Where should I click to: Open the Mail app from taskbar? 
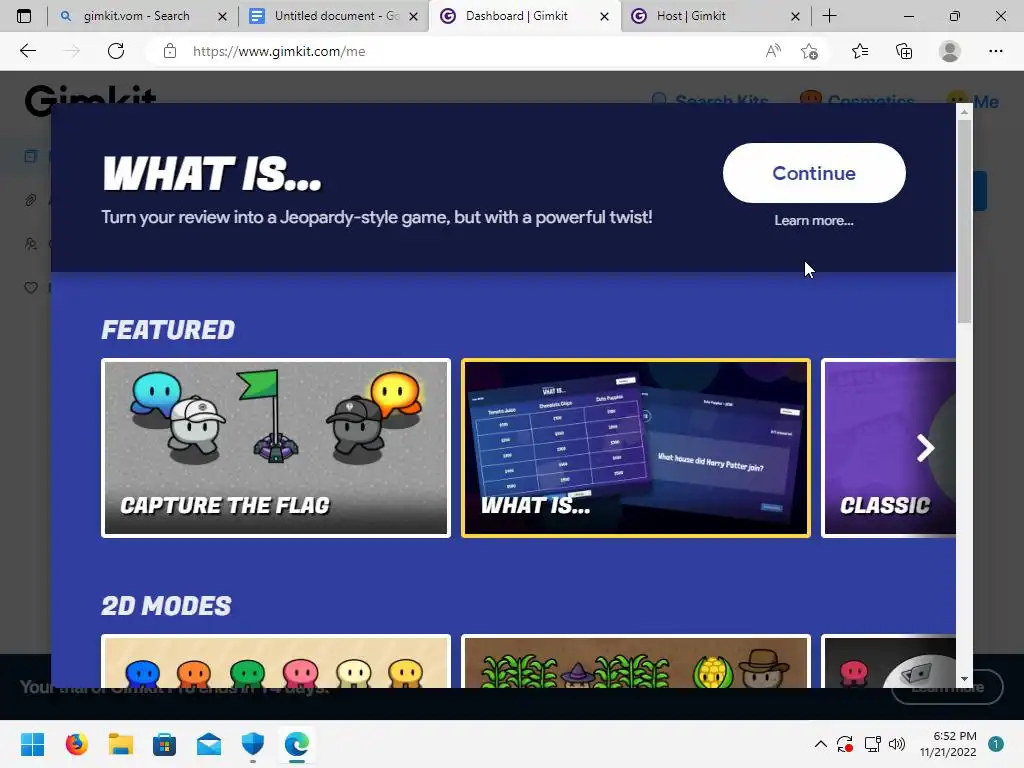(x=209, y=744)
